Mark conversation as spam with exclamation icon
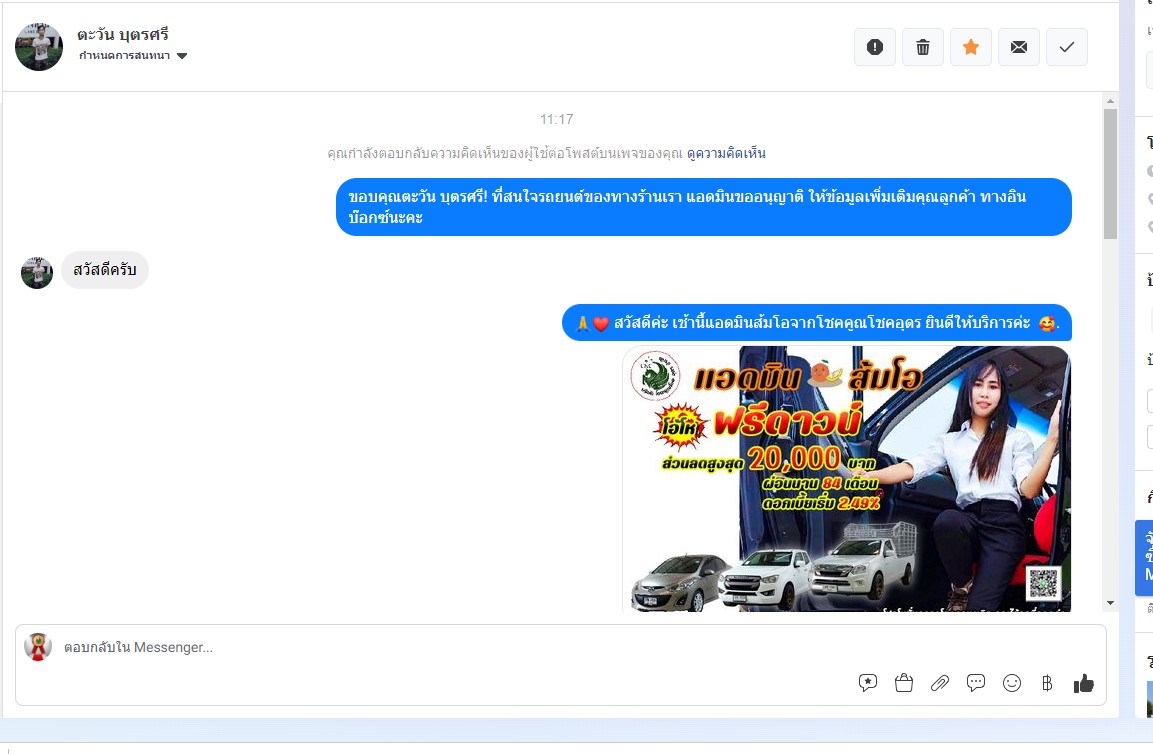The height and width of the screenshot is (754, 1153). [874, 47]
